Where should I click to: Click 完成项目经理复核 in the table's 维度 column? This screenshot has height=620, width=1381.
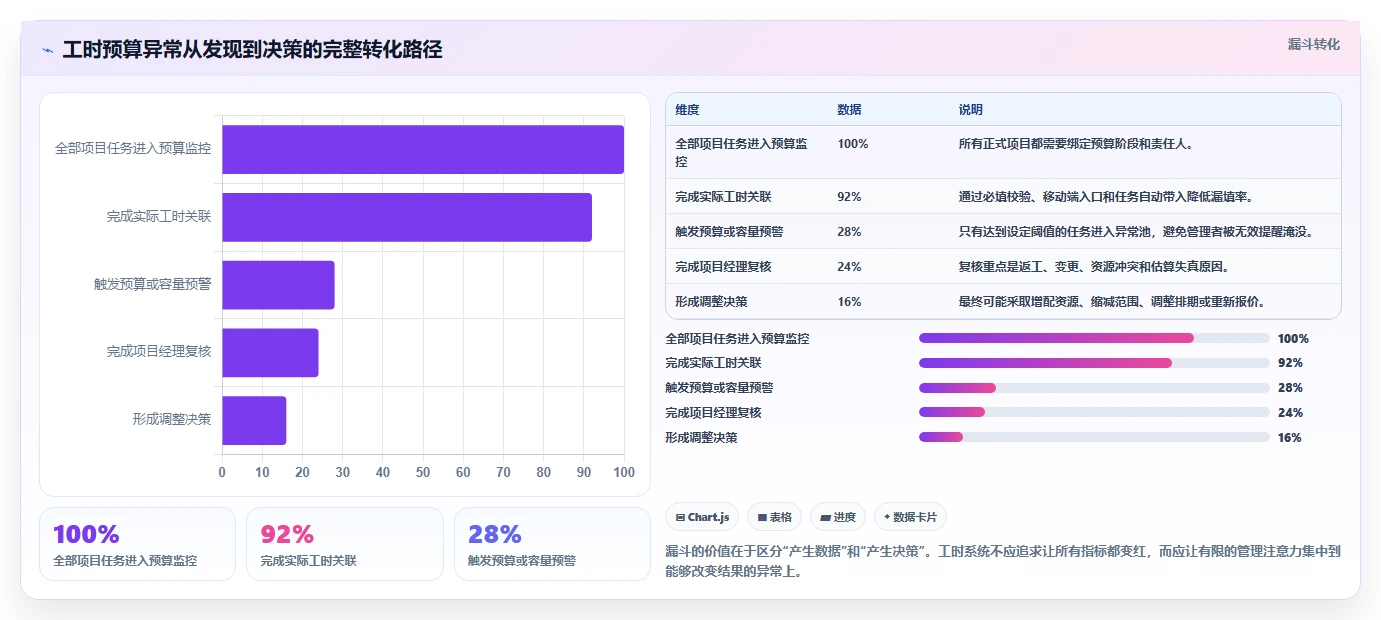(x=723, y=267)
